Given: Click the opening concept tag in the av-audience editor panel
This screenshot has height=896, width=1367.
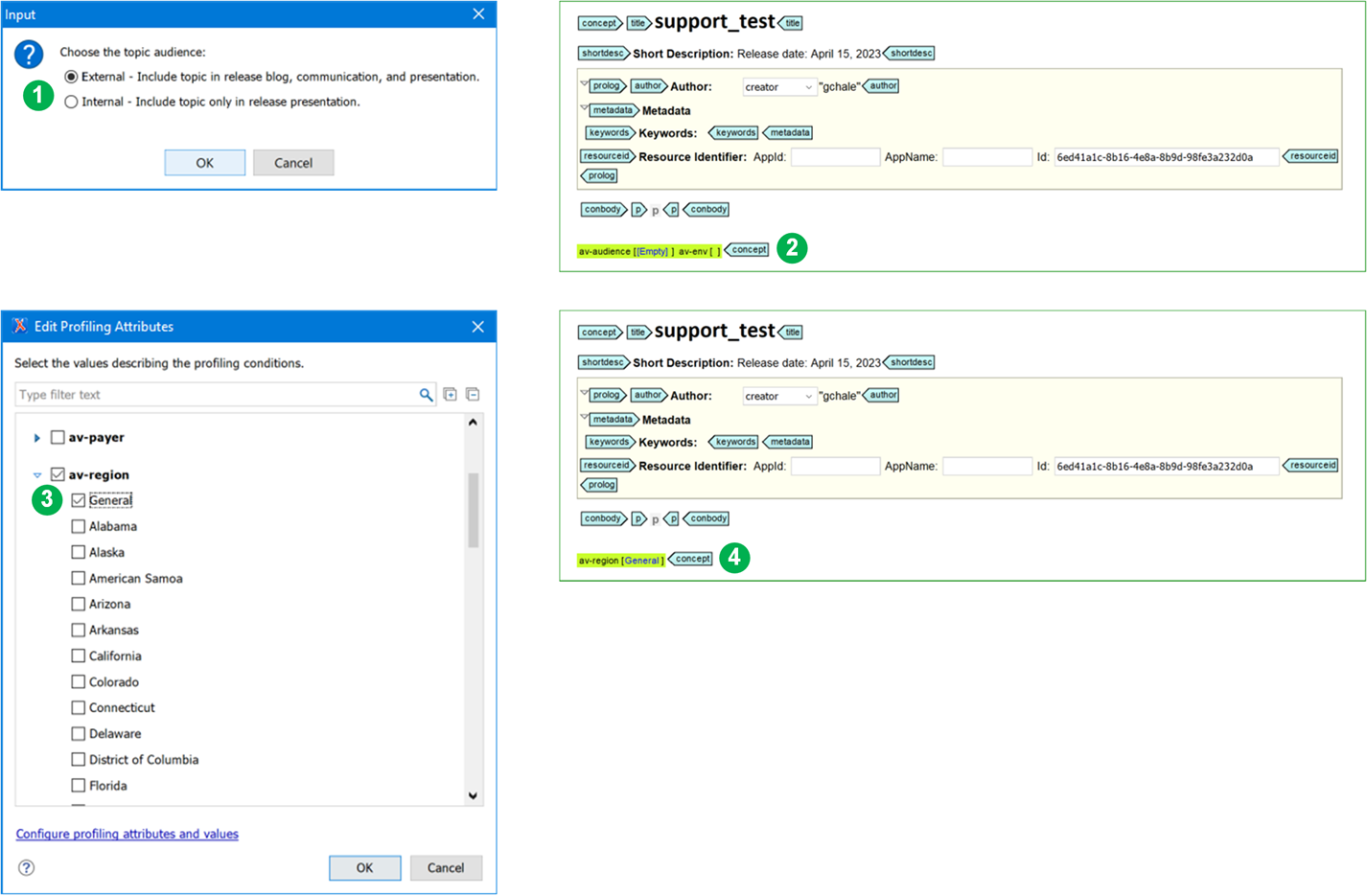Looking at the screenshot, I should click(x=600, y=23).
